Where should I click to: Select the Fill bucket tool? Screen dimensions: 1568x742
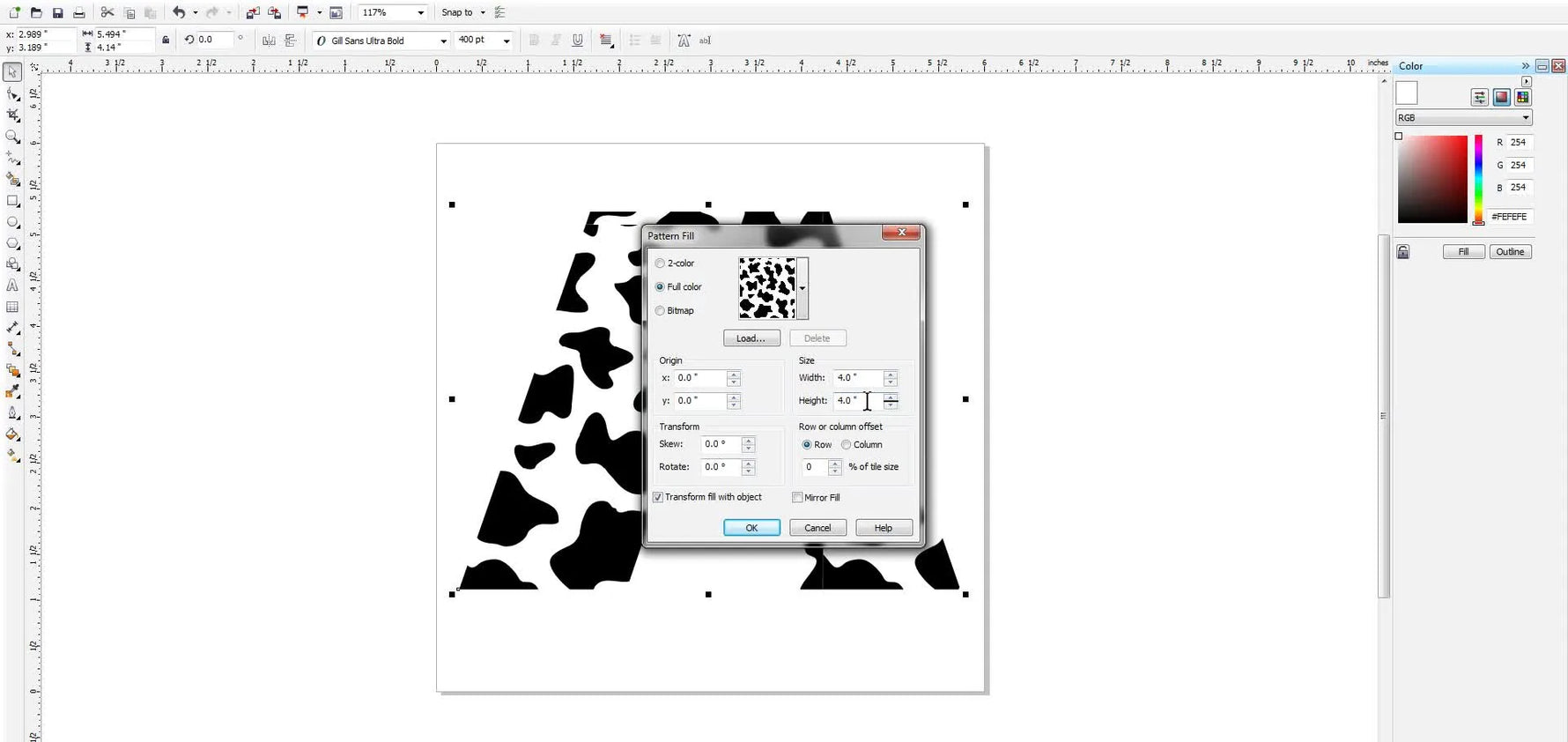click(12, 434)
